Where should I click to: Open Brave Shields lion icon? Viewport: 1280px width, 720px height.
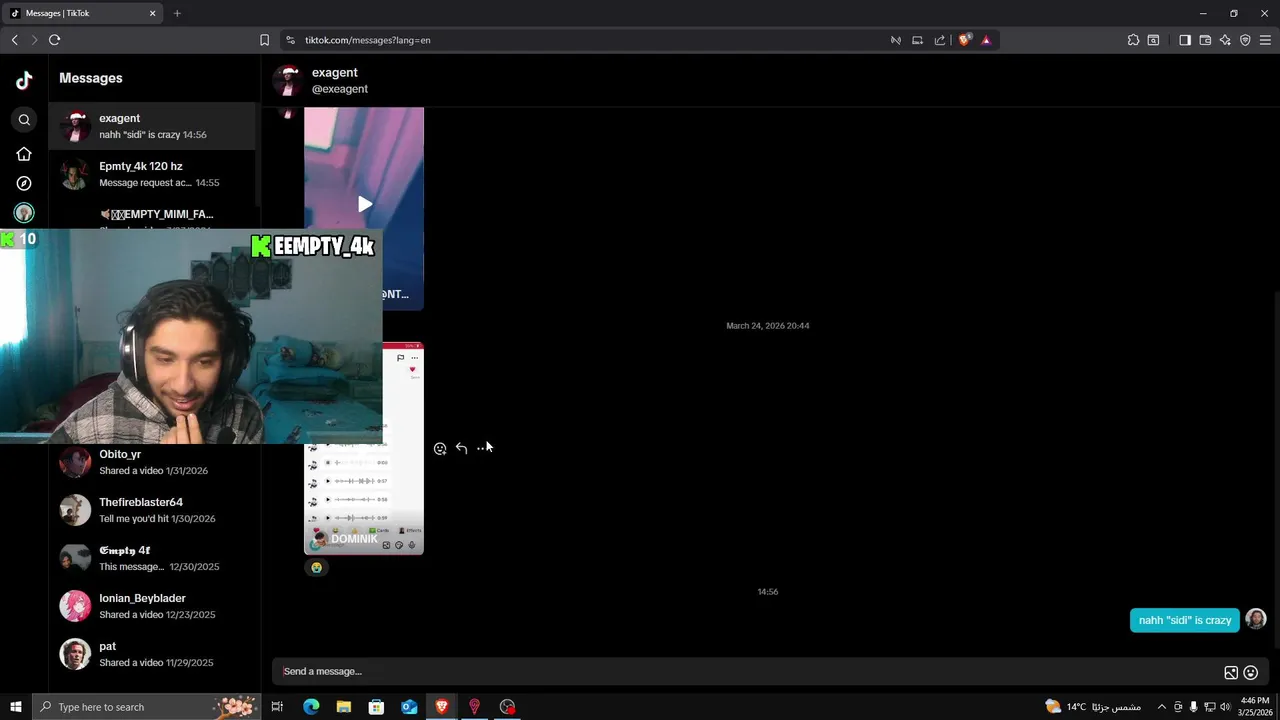click(x=964, y=40)
